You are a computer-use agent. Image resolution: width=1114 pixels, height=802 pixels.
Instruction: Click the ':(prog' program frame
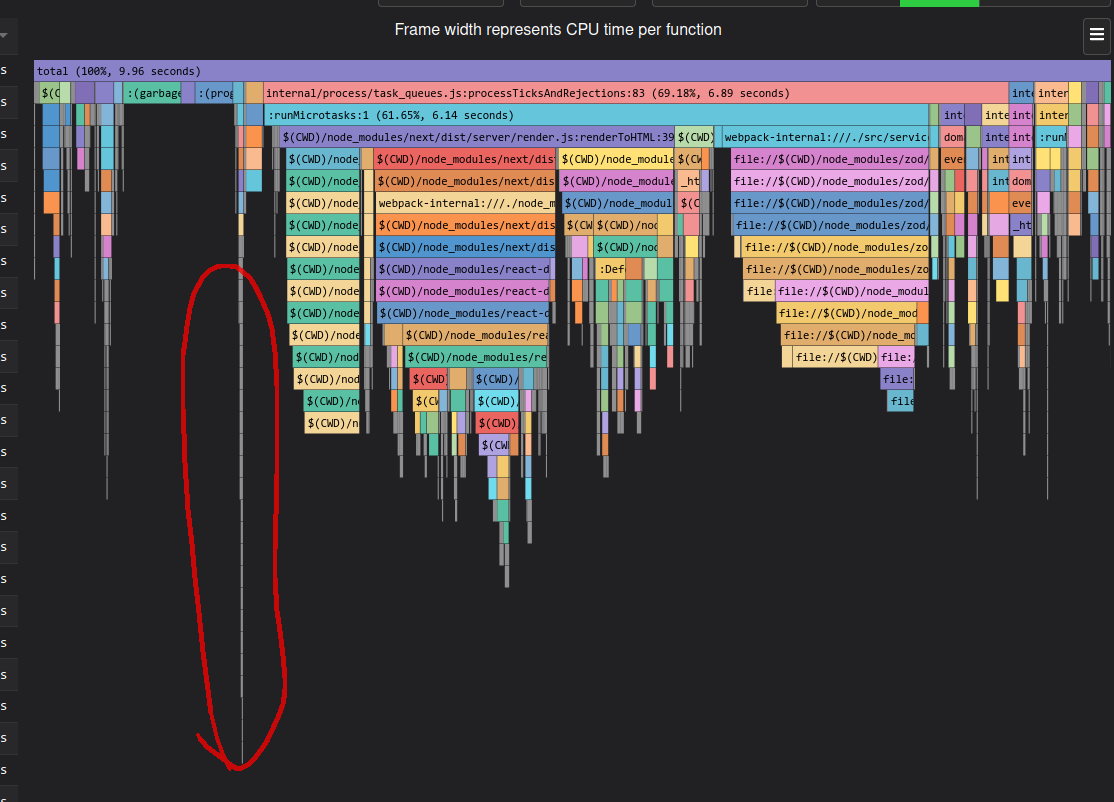(215, 93)
